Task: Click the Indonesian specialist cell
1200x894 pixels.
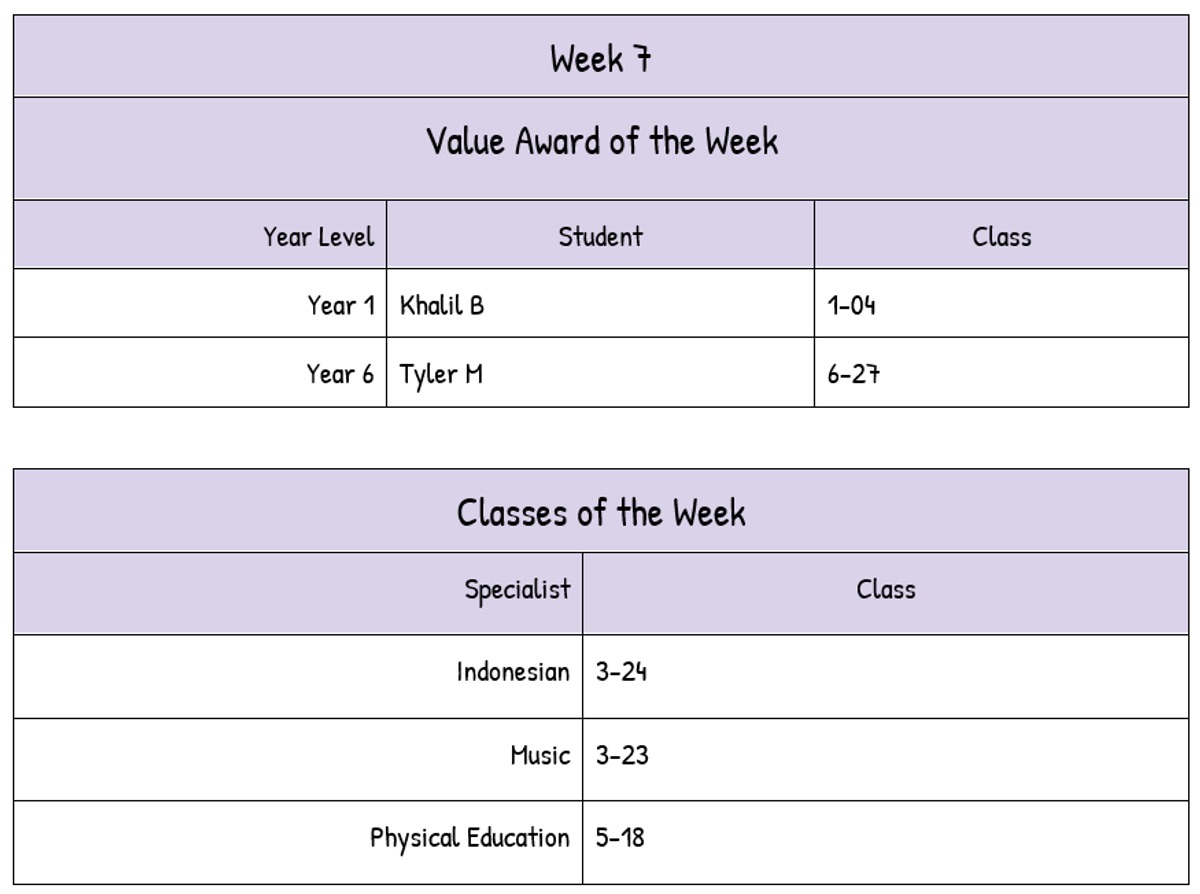Action: coord(513,671)
